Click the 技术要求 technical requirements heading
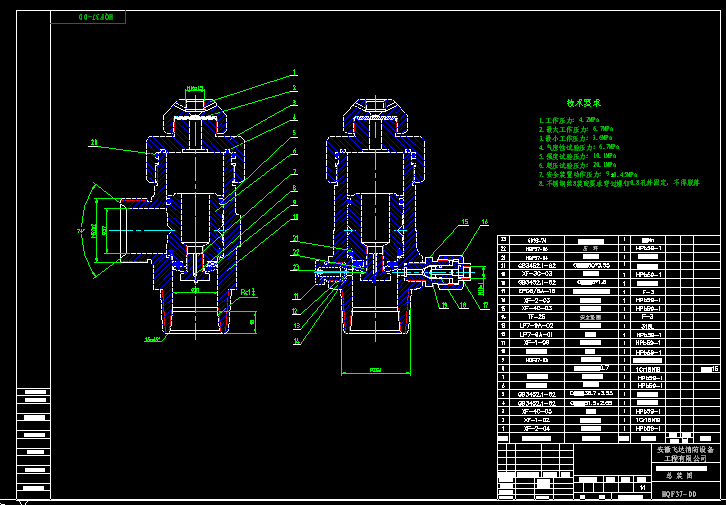The image size is (726, 505). pos(584,103)
